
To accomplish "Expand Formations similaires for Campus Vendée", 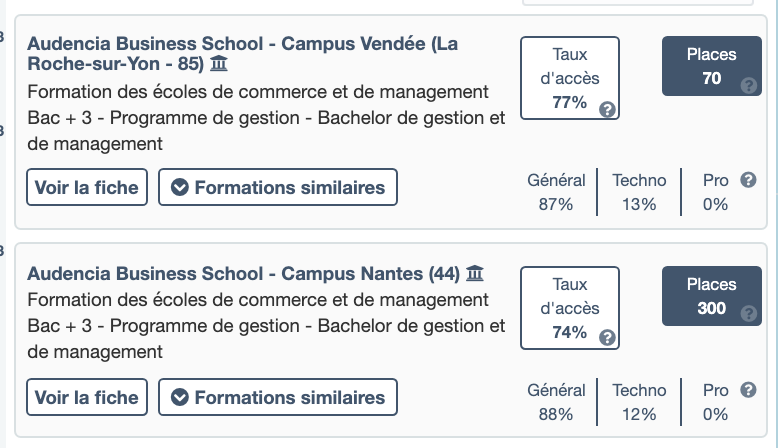I will 278,187.
